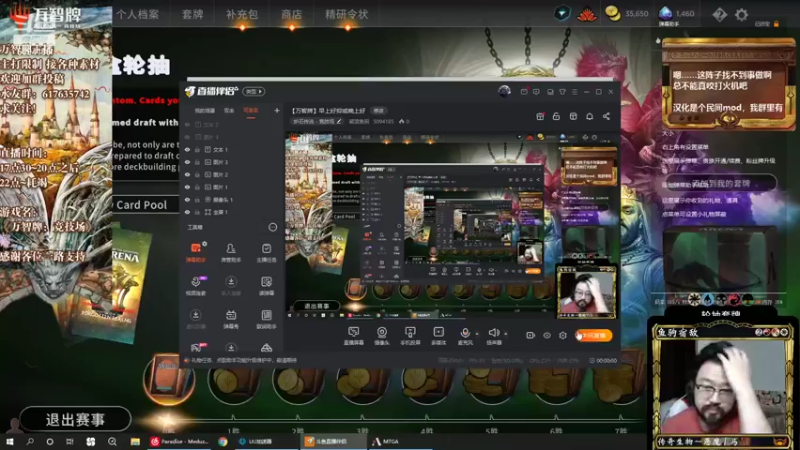
Task: Click the 修改 edit title button
Action: [x=379, y=111]
